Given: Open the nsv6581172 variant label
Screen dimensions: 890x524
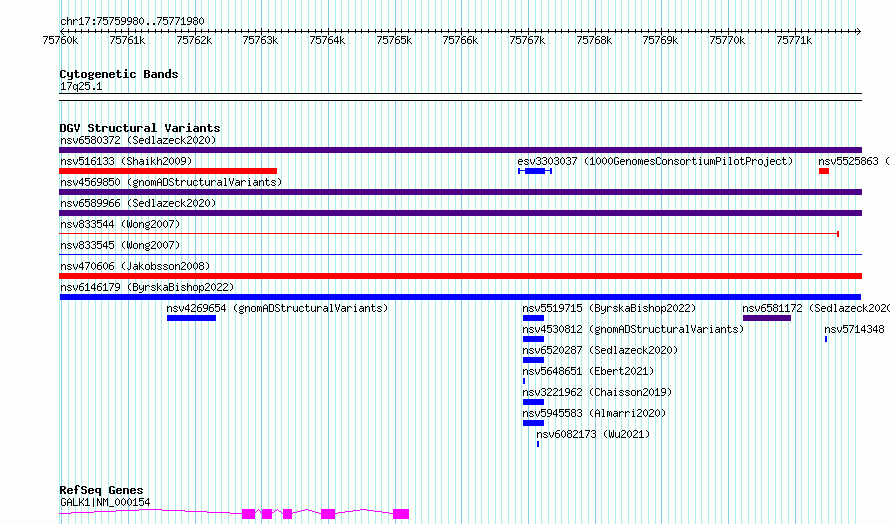Looking at the screenshot, I should click(x=816, y=308).
